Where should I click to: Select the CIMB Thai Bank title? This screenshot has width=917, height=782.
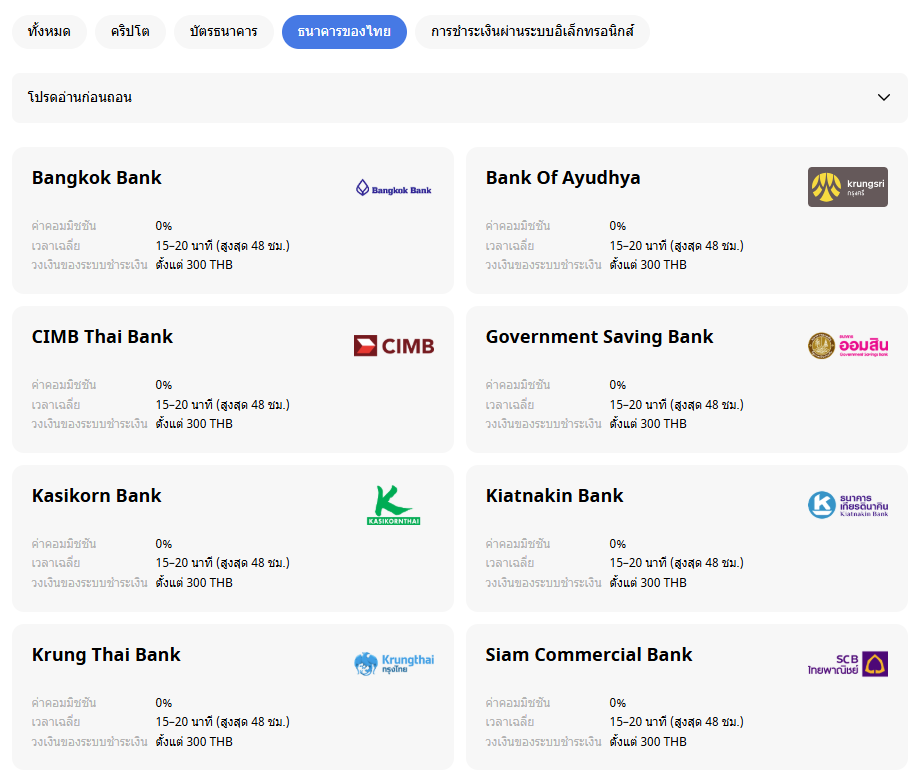102,337
